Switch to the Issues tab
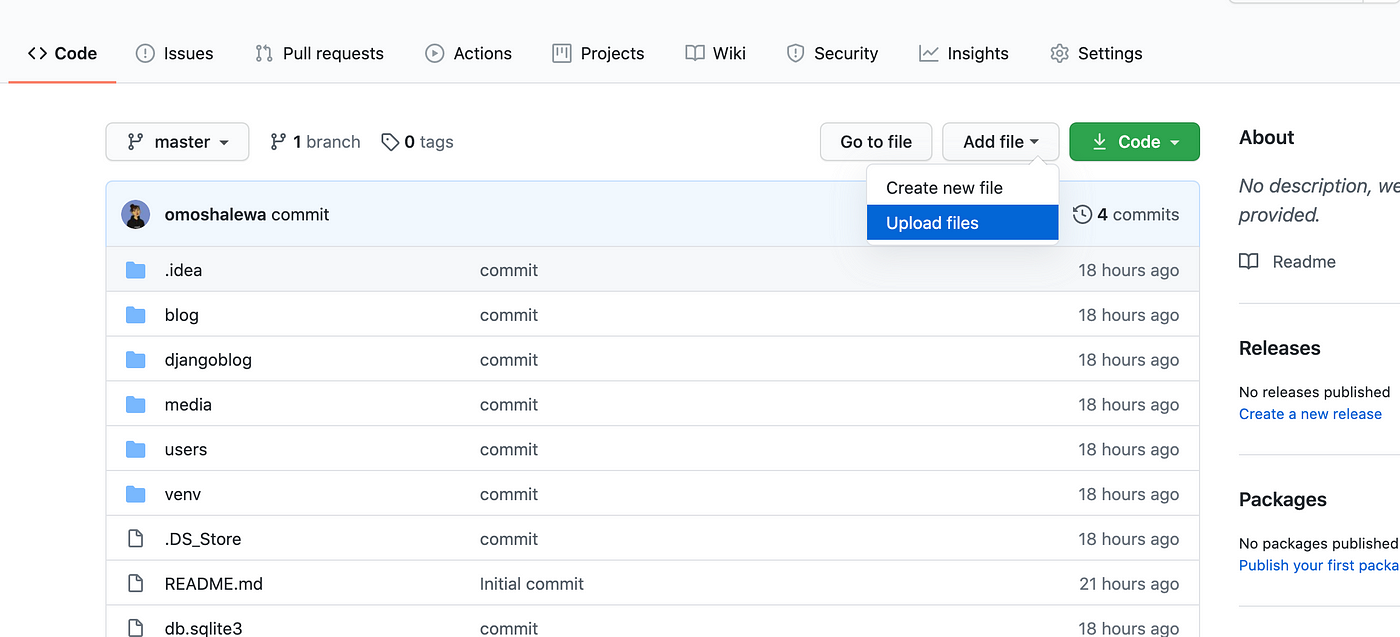 pos(174,53)
